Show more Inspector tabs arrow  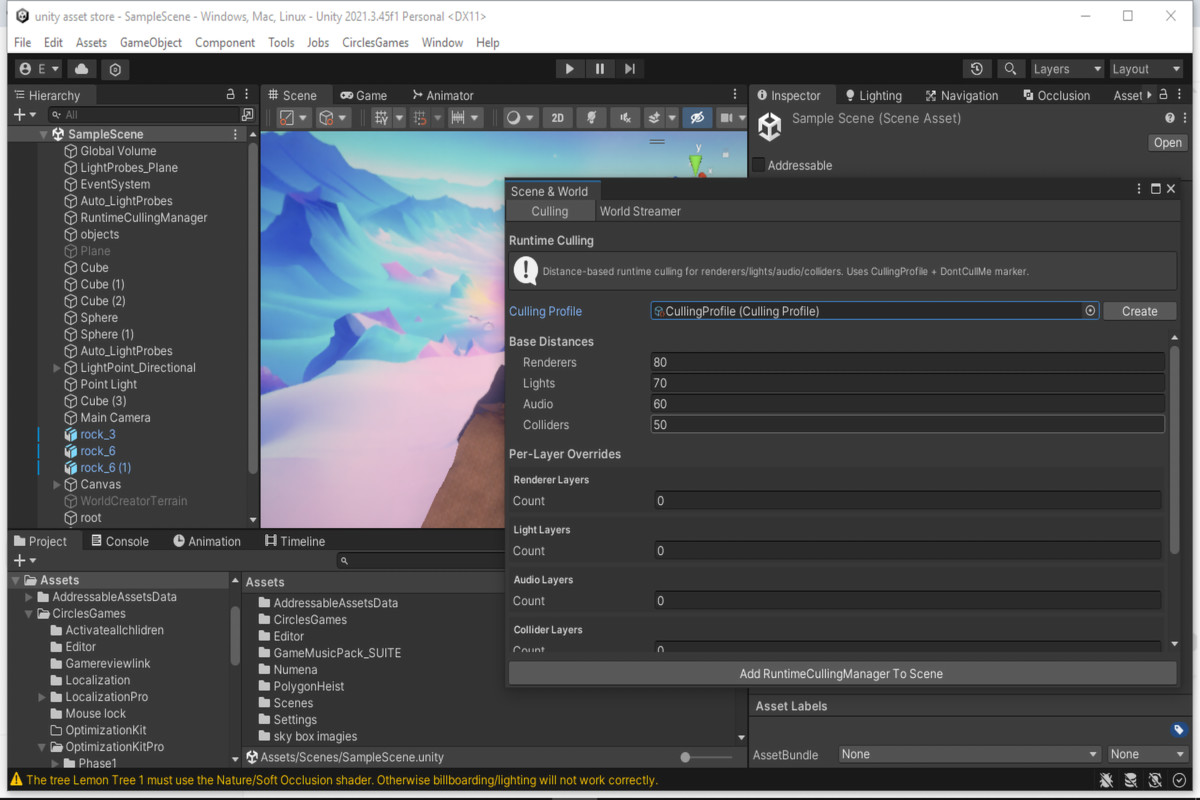[x=1149, y=95]
